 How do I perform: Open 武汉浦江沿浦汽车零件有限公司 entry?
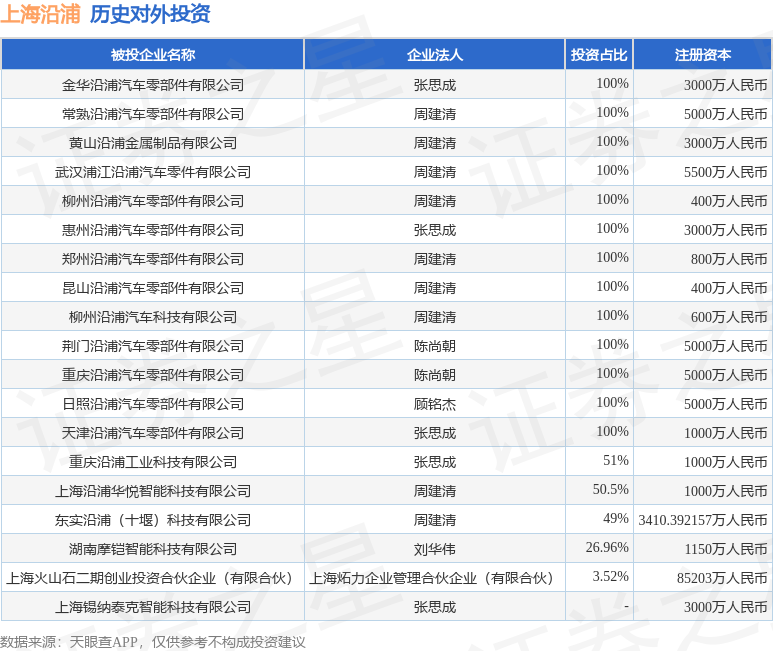click(152, 172)
